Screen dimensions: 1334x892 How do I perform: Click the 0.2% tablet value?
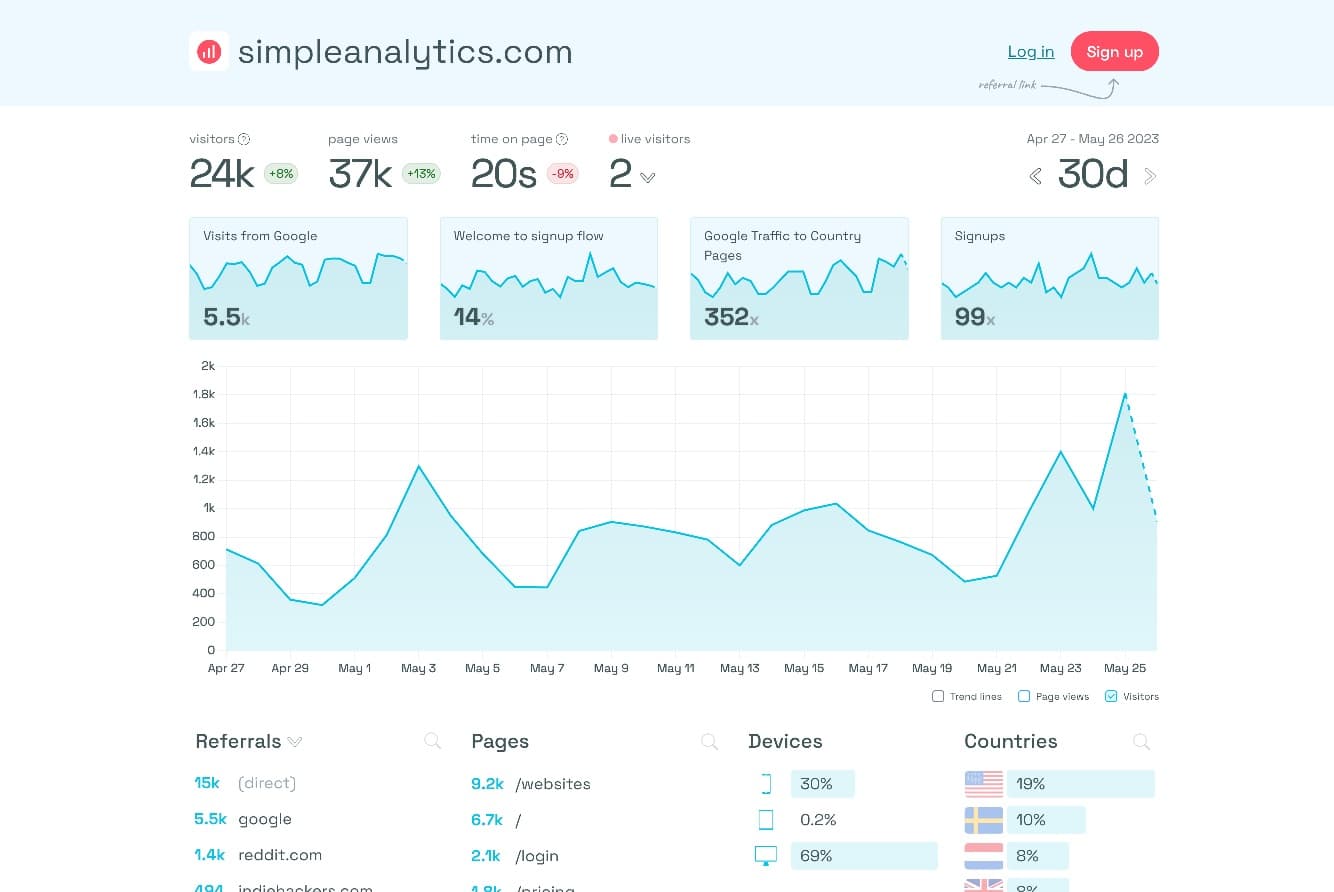coord(818,820)
